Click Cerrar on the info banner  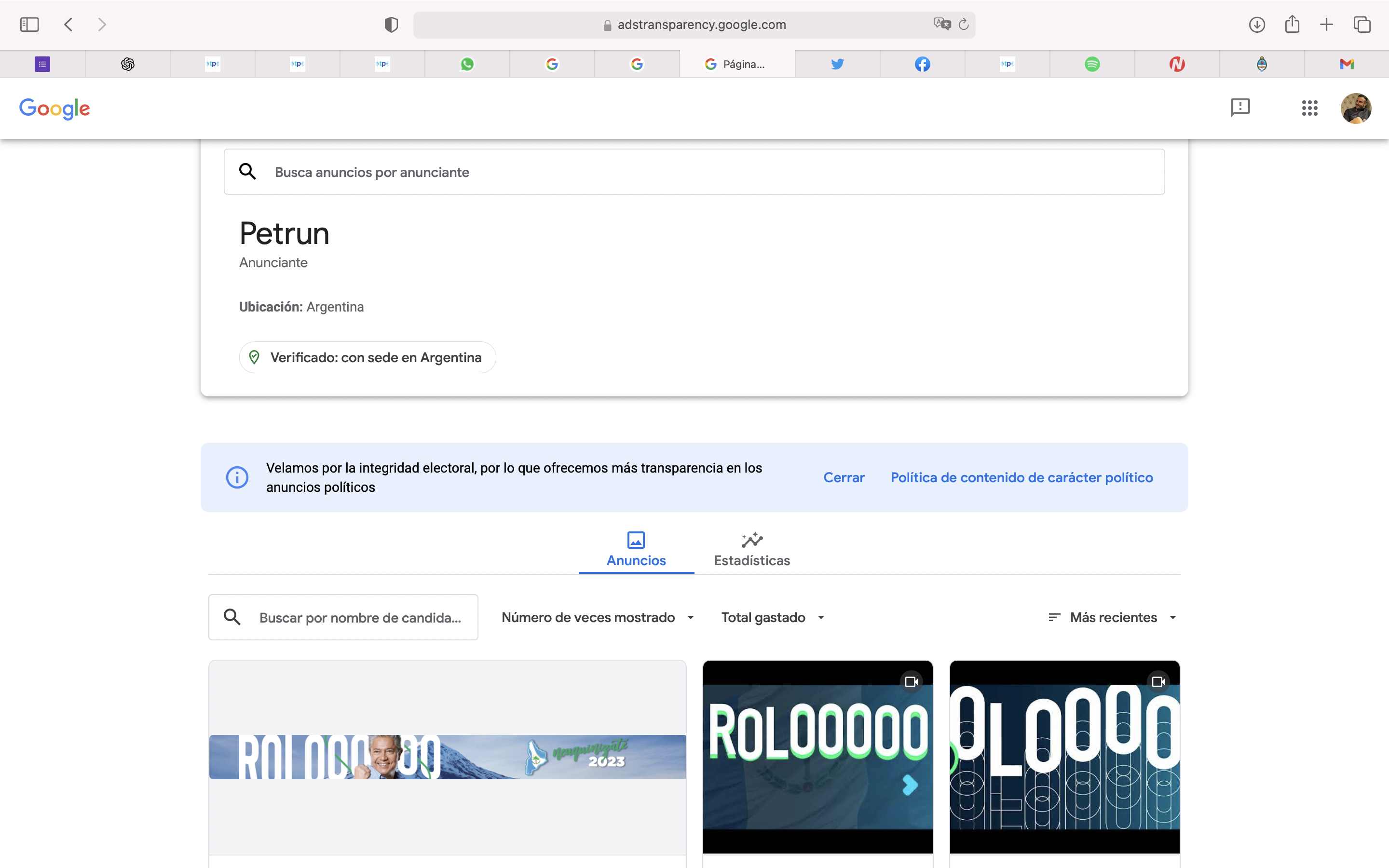(x=843, y=477)
